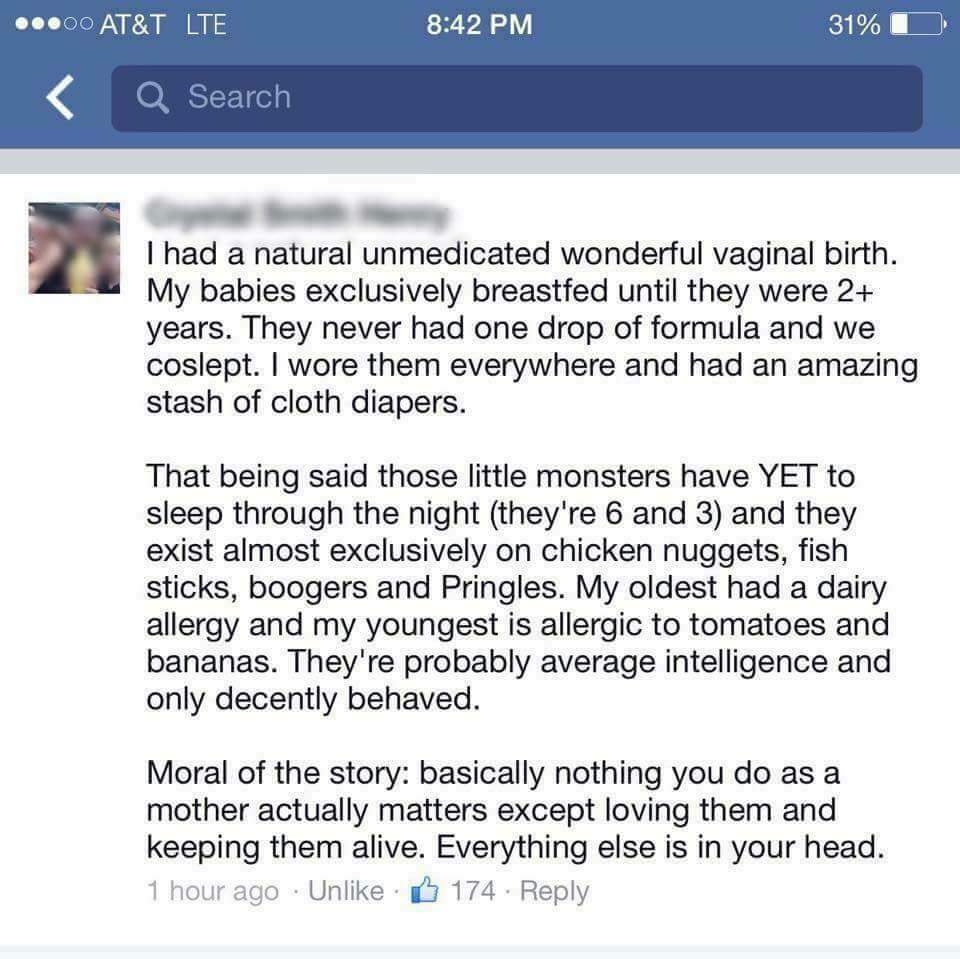This screenshot has width=960, height=959.
Task: Tap the 31% battery percentage
Action: [x=854, y=24]
